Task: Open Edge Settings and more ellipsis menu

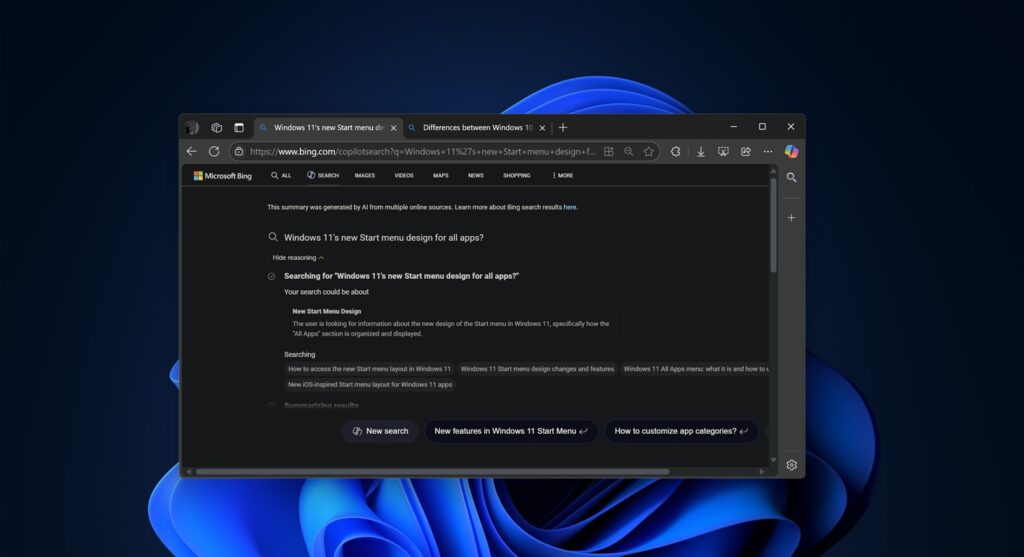Action: point(766,151)
